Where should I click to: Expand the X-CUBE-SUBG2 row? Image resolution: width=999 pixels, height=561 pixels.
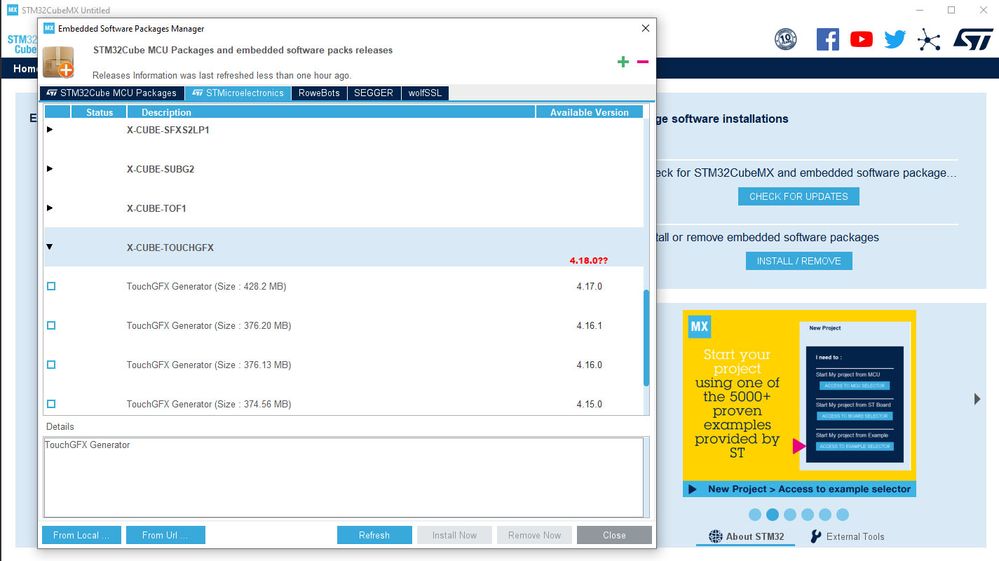pos(50,169)
